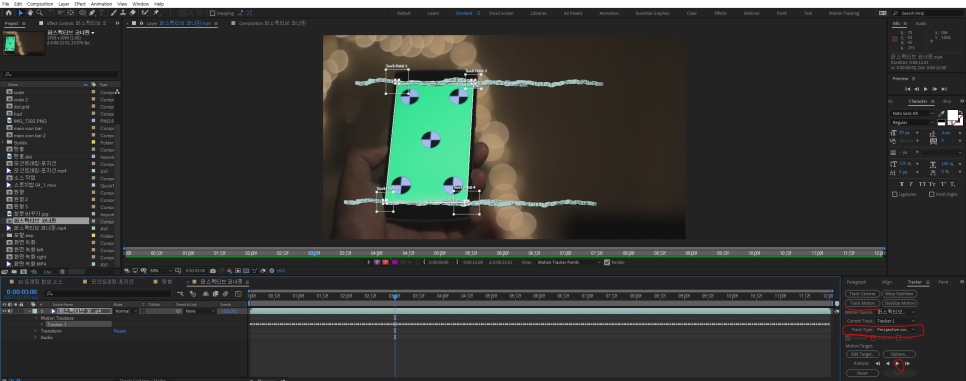Open the Effect menu
Screen dimensions: 966x381
[x=80, y=4]
